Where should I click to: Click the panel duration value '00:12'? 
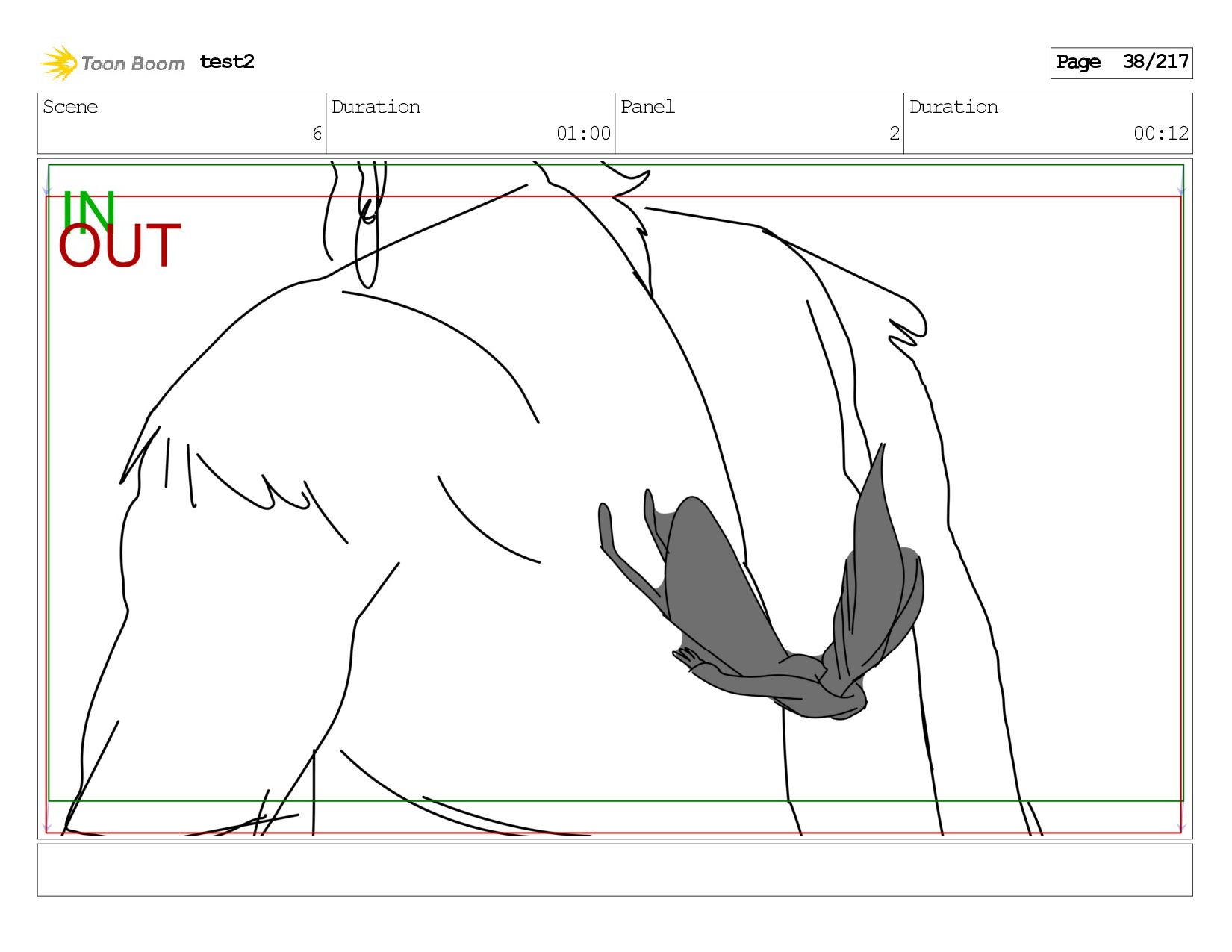pos(1160,134)
